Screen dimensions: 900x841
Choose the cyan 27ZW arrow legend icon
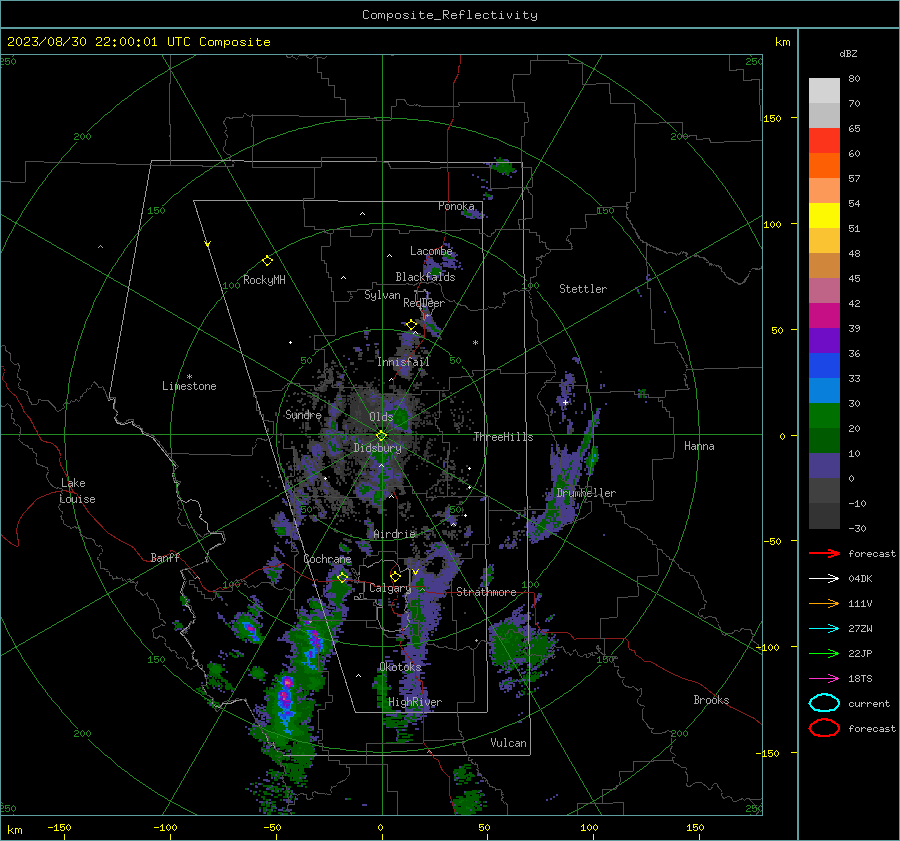824,629
